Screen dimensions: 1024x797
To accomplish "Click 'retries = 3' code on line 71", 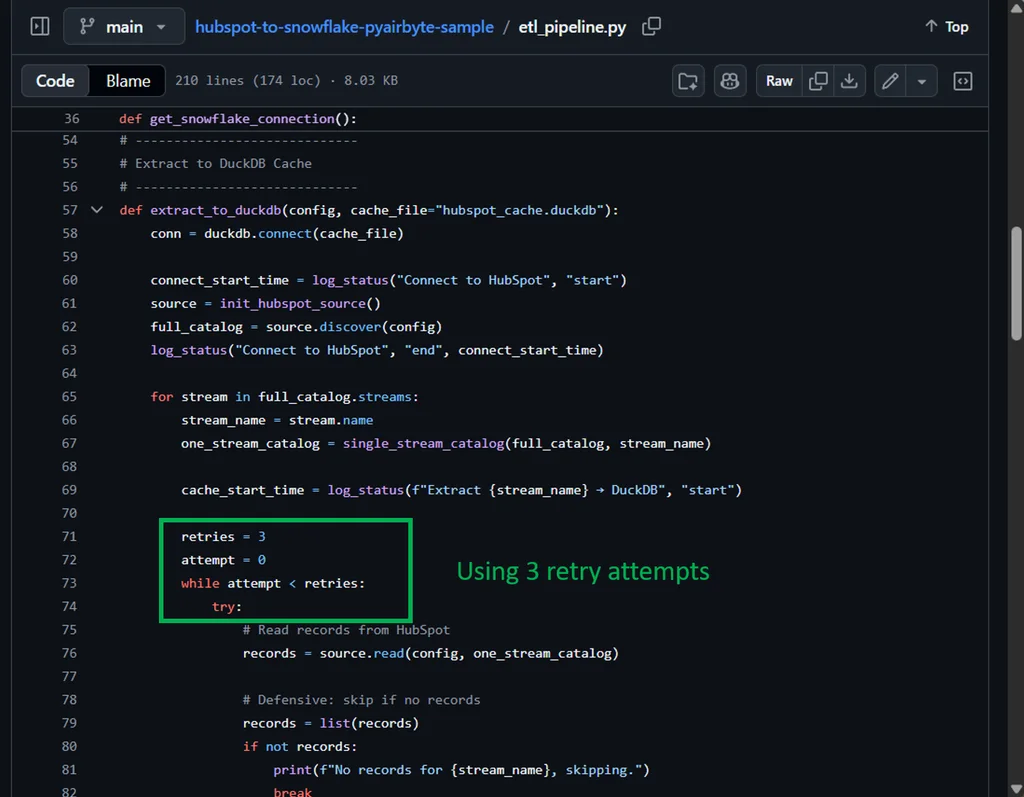I will click(223, 536).
